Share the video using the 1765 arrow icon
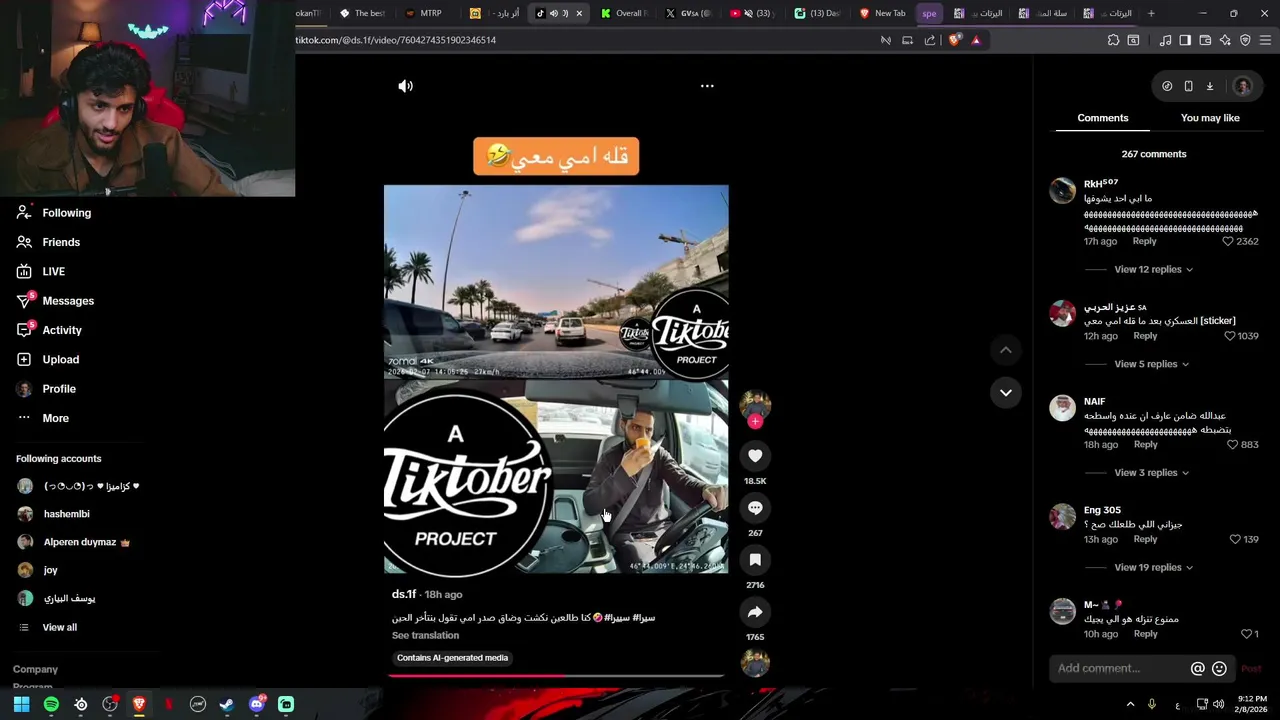 point(755,612)
